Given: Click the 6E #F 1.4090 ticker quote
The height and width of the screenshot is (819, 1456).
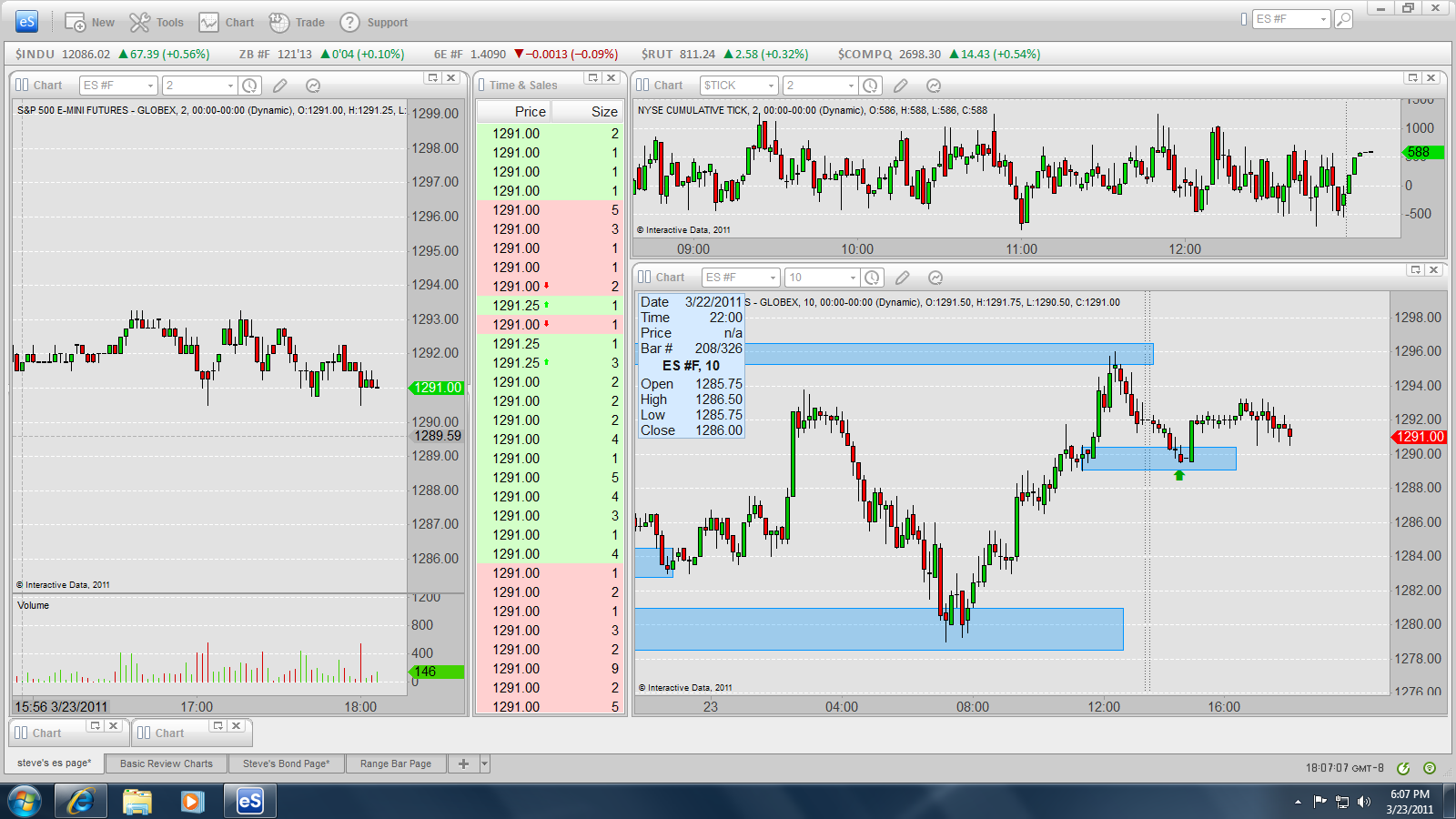Looking at the screenshot, I should [526, 55].
